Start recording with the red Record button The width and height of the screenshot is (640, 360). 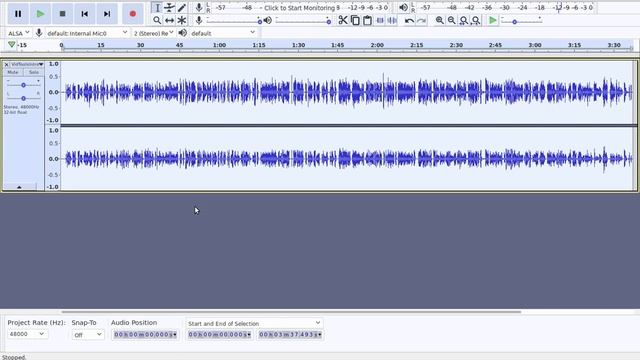tap(133, 13)
